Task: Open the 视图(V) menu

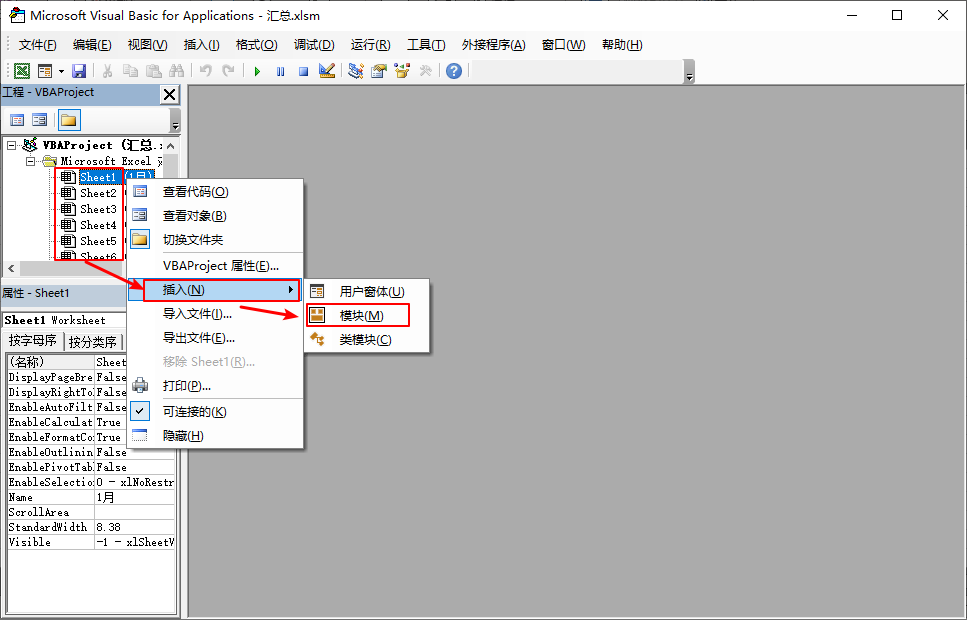Action: pyautogui.click(x=147, y=45)
